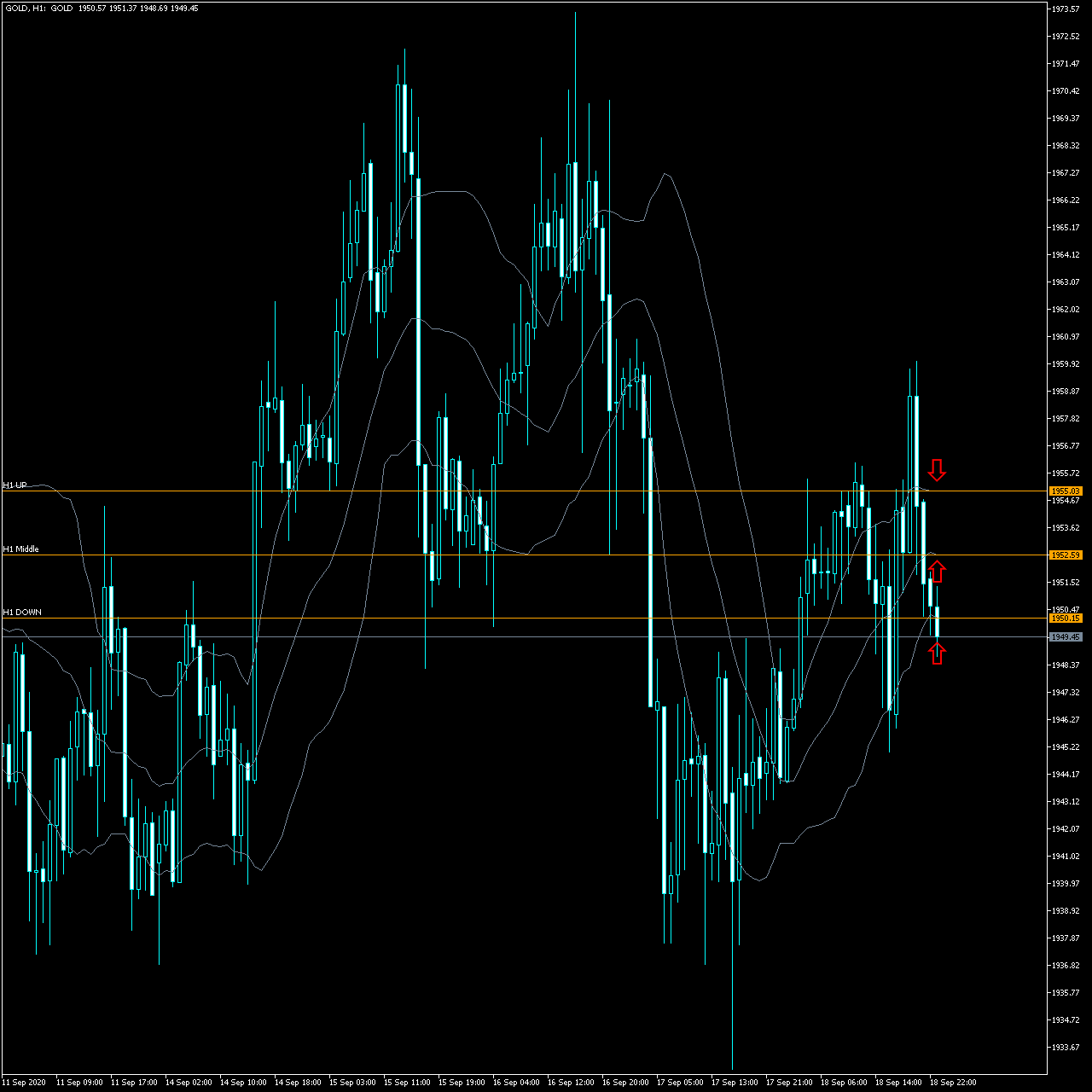Select the red up arrow below H1 Middle line
Screen dimensions: 1092x1092
coord(937,572)
